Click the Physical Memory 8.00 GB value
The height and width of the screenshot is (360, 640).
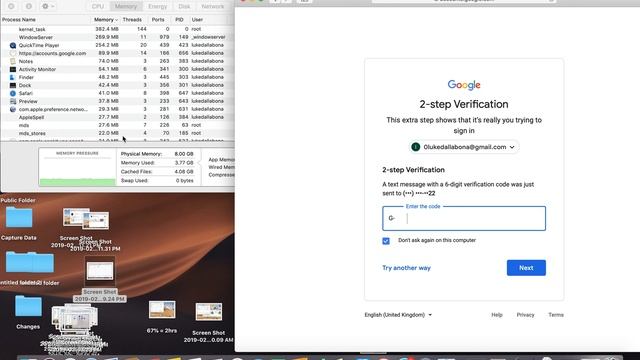pyautogui.click(x=184, y=154)
